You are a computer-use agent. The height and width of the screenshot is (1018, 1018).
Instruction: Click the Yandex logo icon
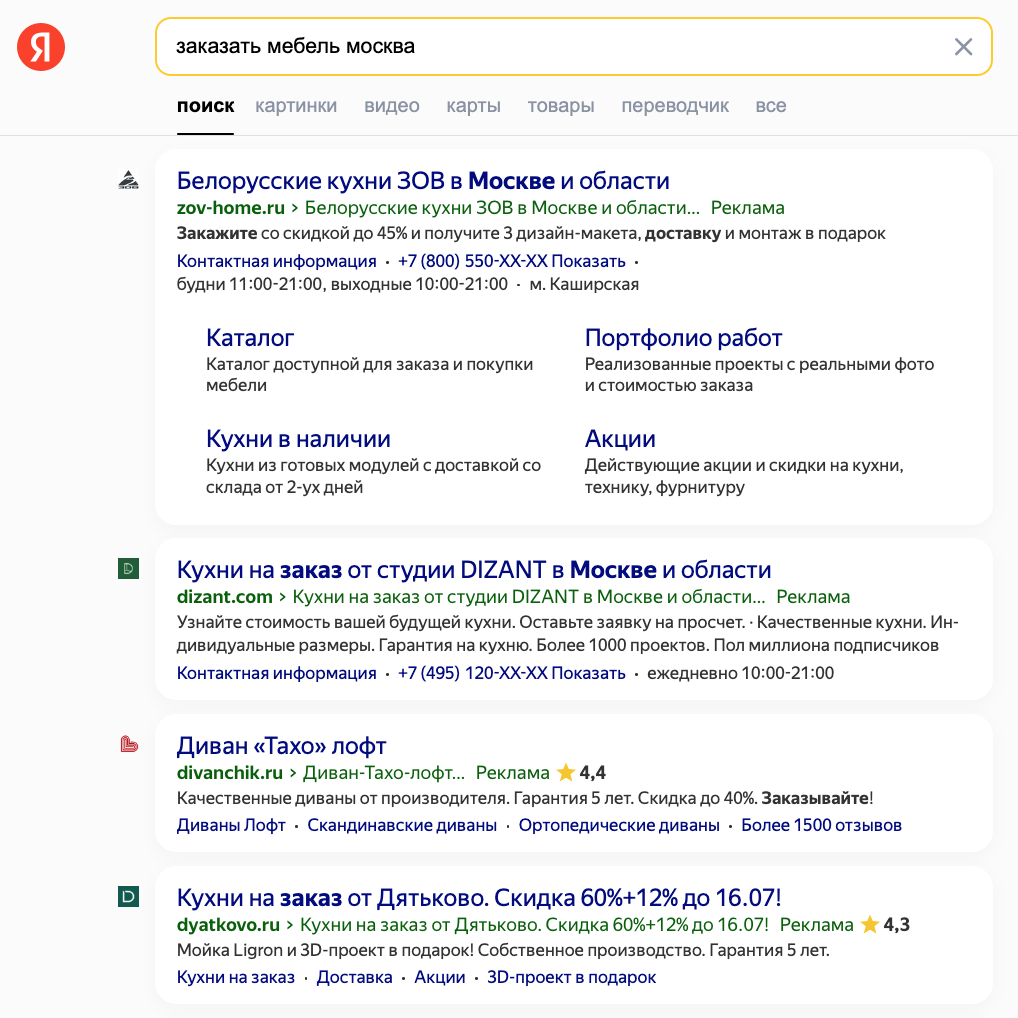tap(41, 47)
